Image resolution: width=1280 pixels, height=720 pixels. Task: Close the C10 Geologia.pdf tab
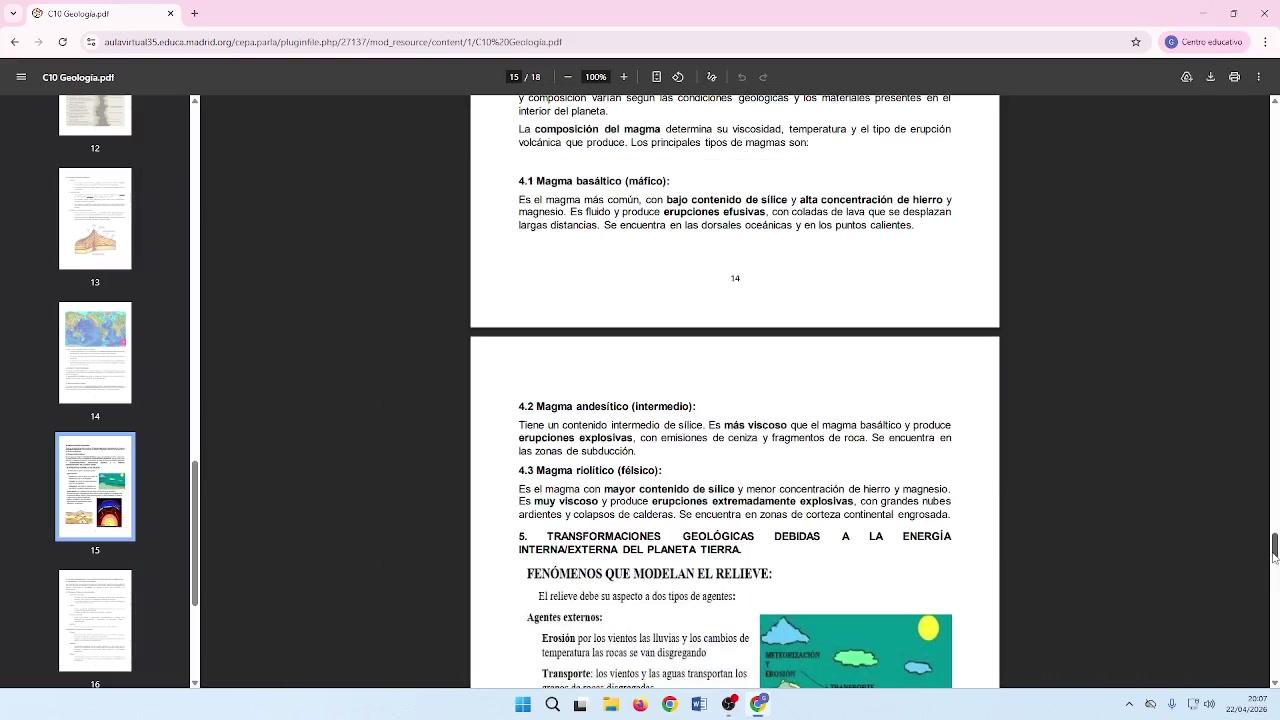tap(170, 14)
